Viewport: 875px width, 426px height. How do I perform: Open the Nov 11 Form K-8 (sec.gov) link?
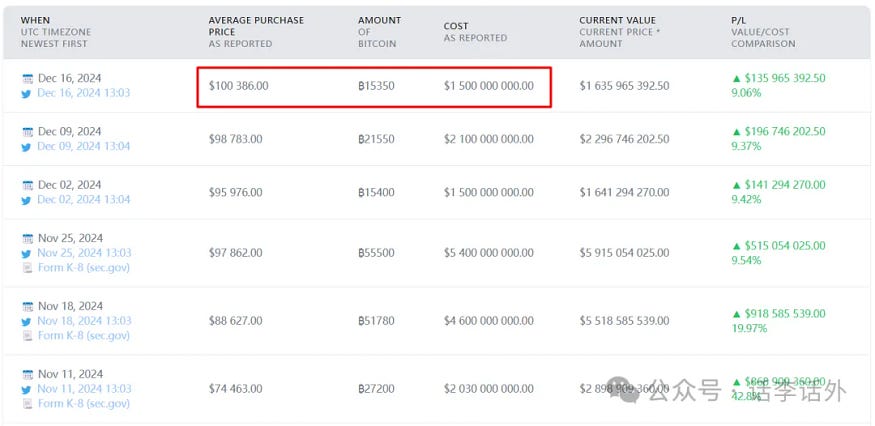pyautogui.click(x=84, y=404)
